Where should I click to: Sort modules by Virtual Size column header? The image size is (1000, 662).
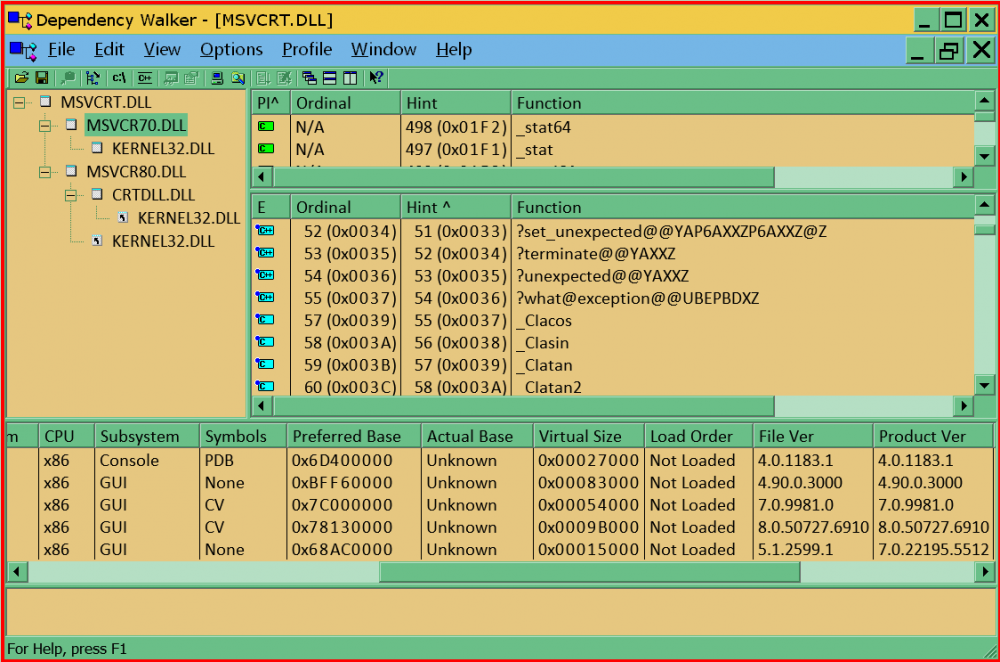[579, 436]
